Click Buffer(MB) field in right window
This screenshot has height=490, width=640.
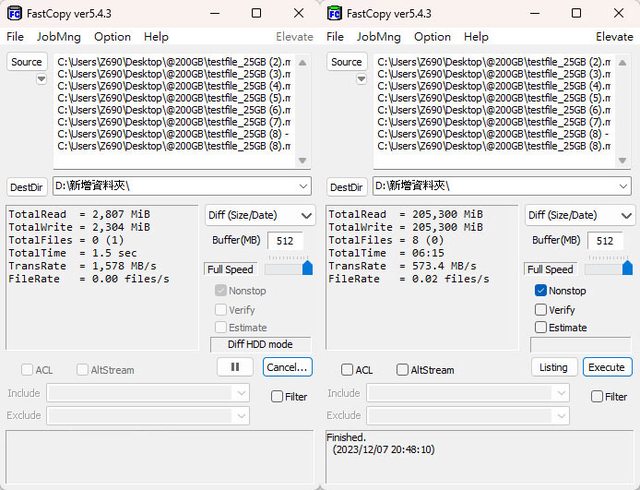604,241
